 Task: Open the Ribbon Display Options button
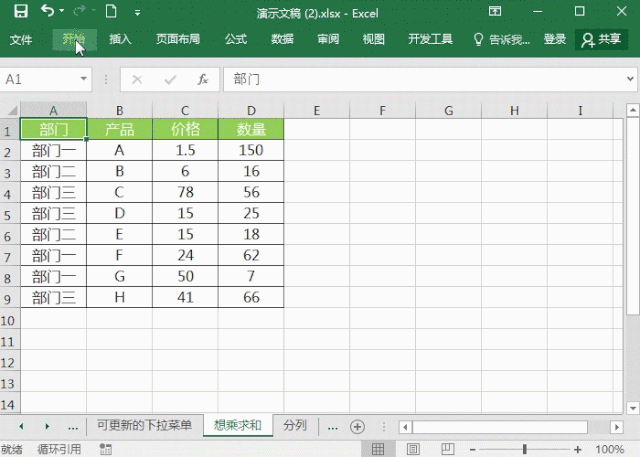click(x=495, y=11)
